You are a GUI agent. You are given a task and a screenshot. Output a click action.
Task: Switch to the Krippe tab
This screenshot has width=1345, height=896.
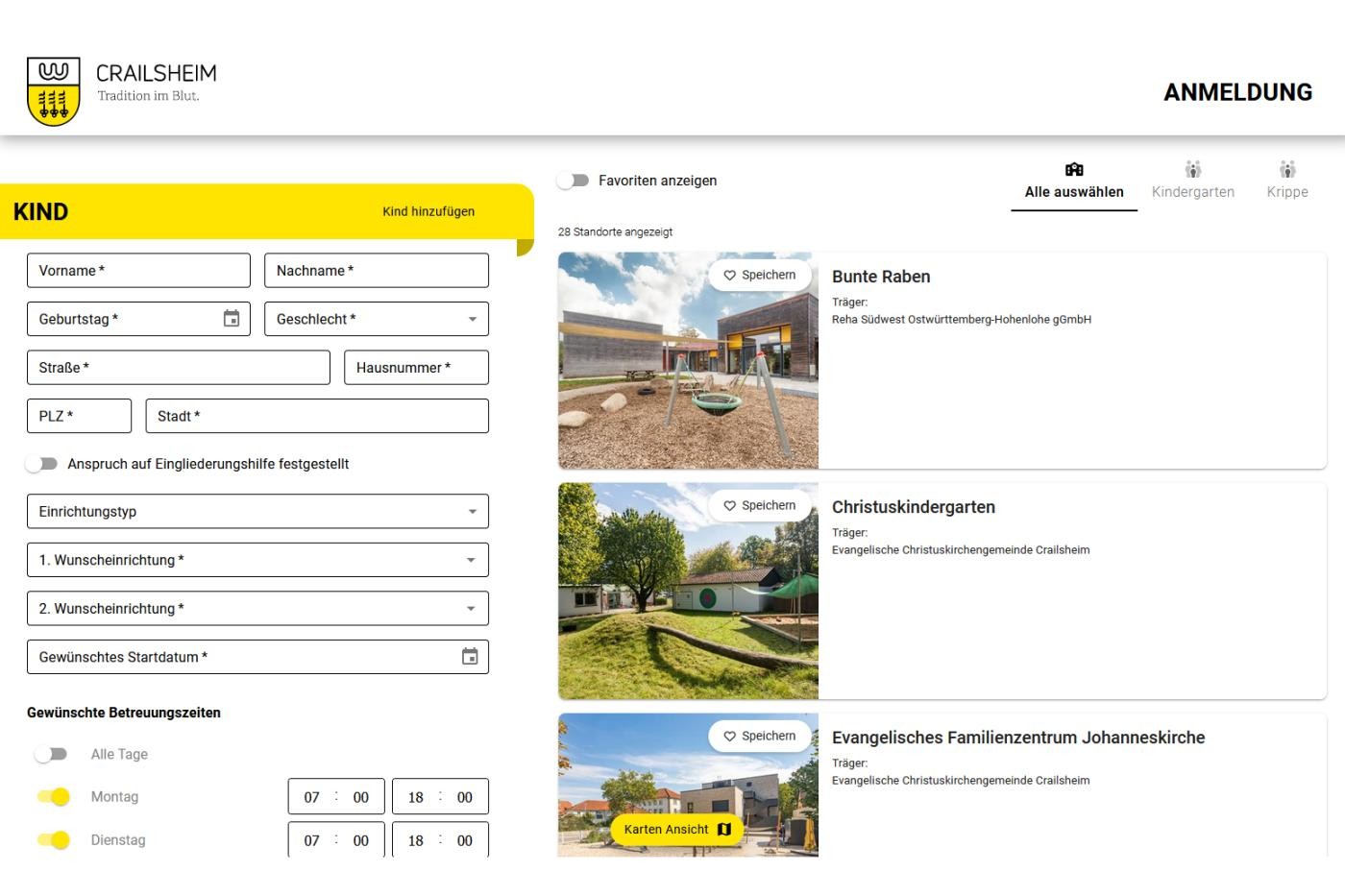[1287, 182]
